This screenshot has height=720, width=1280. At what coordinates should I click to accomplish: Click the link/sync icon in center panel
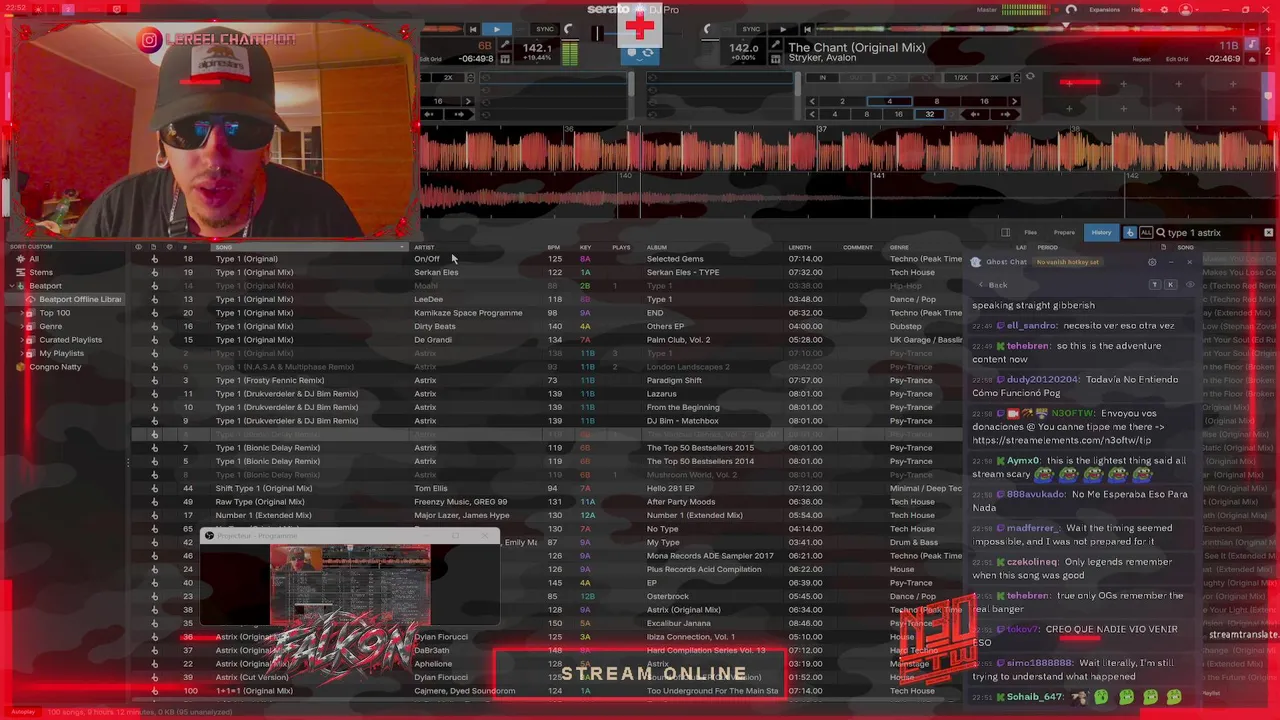pos(647,53)
